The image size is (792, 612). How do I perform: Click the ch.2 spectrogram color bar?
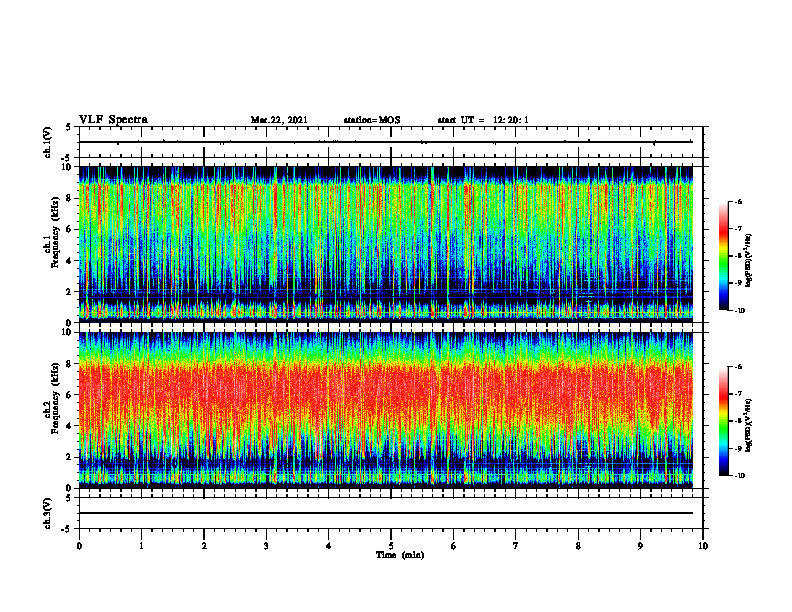coord(723,421)
